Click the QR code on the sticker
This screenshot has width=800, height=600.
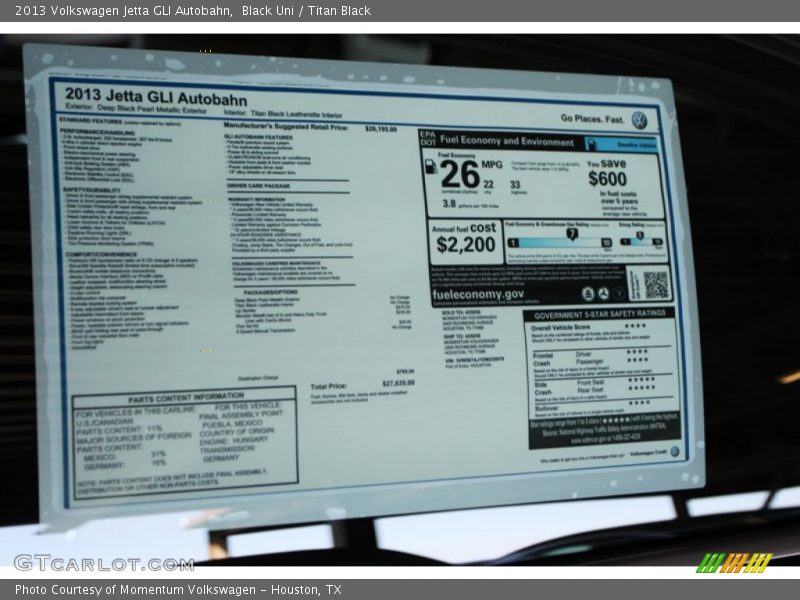pos(655,285)
